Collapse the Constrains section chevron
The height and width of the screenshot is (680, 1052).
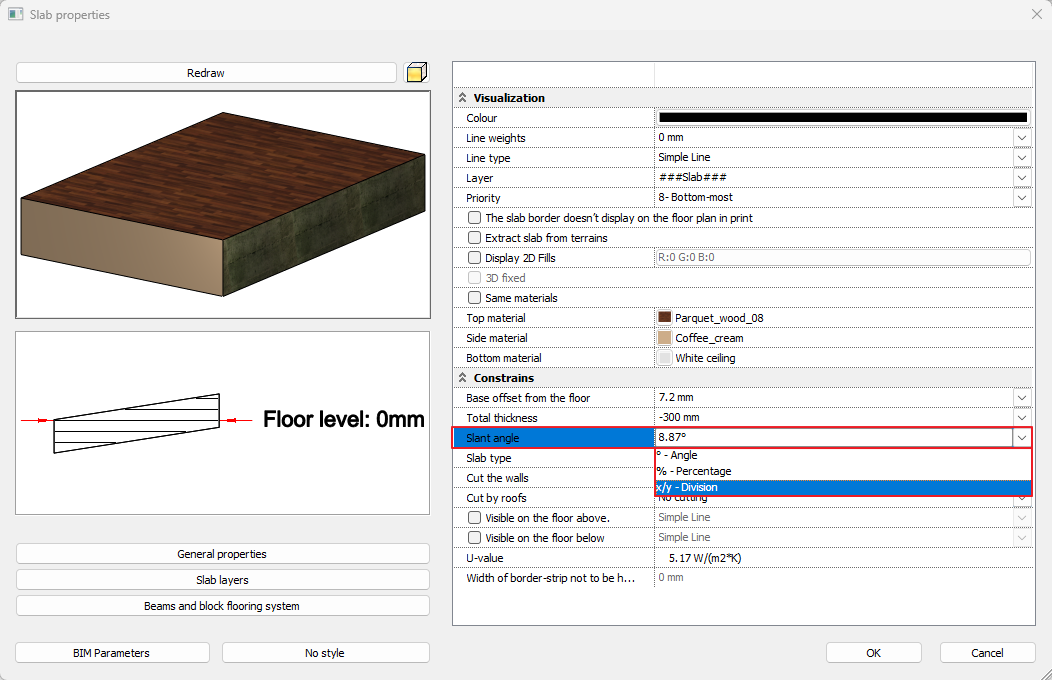click(462, 378)
